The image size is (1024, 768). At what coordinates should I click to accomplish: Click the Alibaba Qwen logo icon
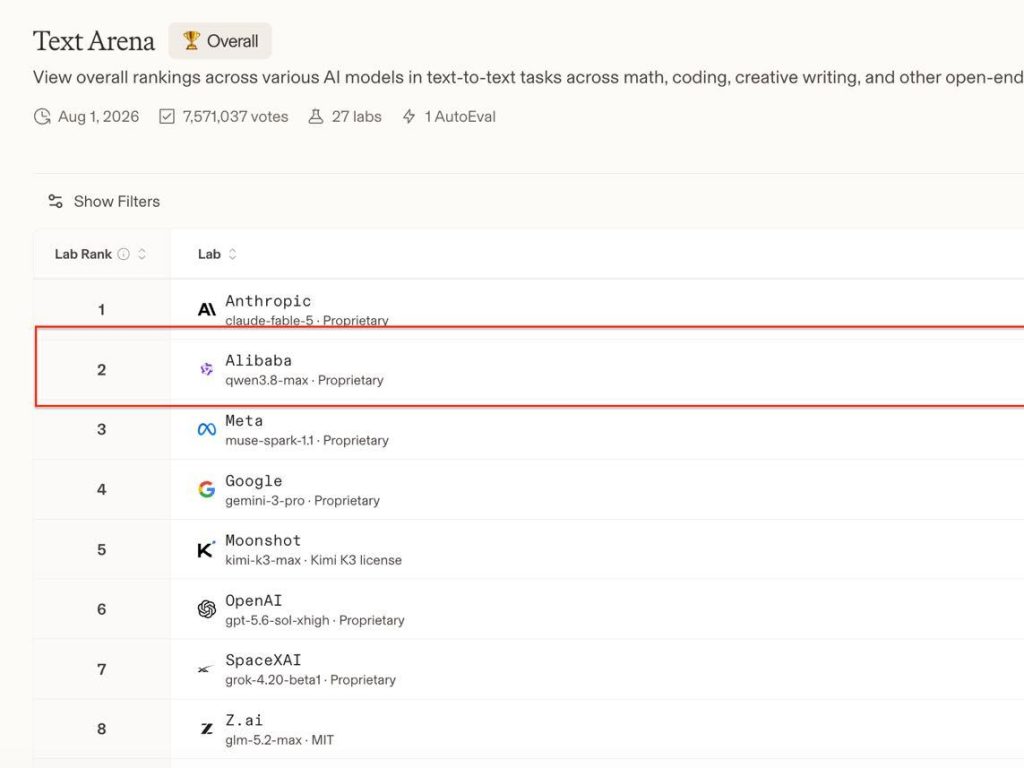pos(206,370)
